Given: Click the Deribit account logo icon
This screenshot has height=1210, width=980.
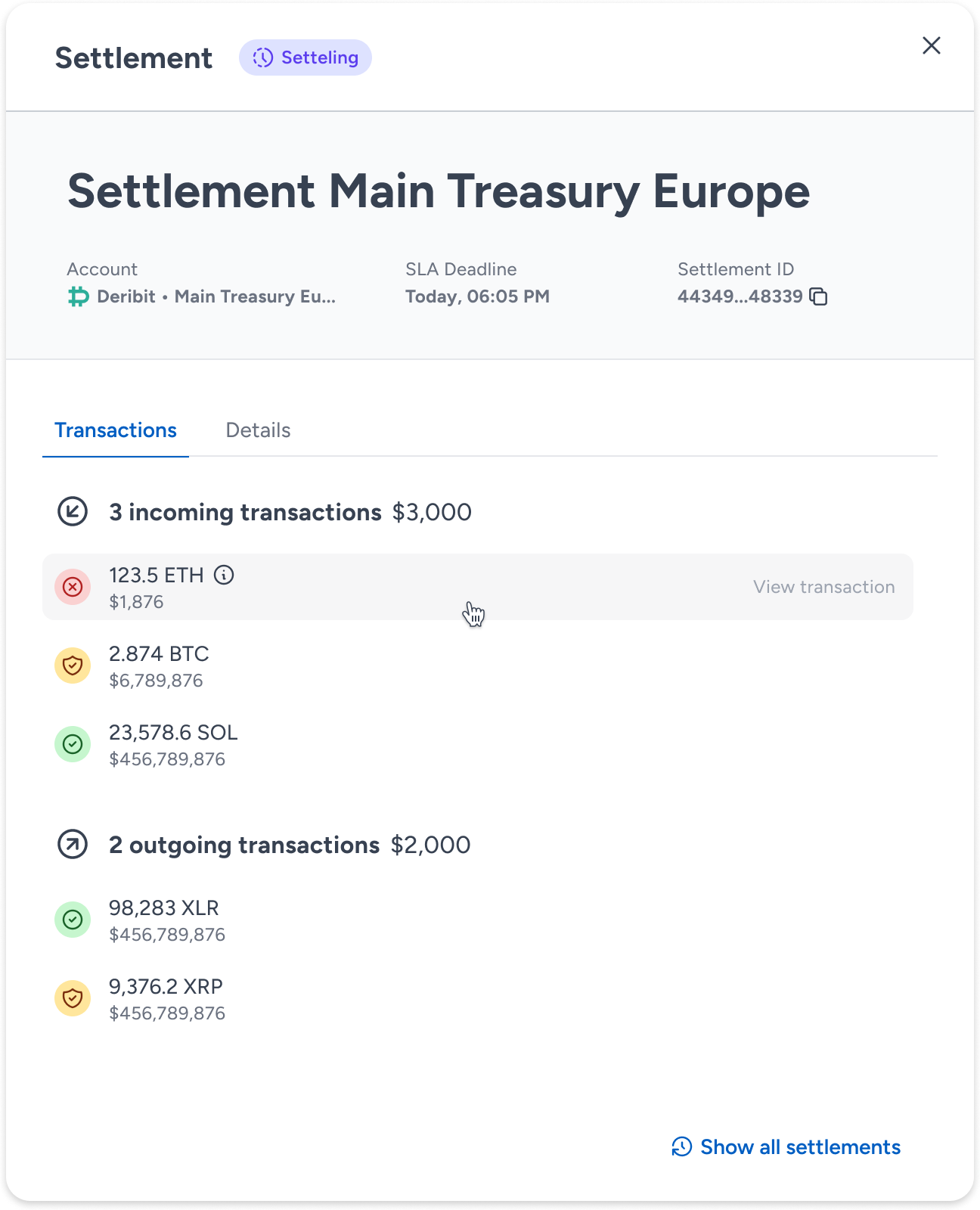Looking at the screenshot, I should [78, 296].
